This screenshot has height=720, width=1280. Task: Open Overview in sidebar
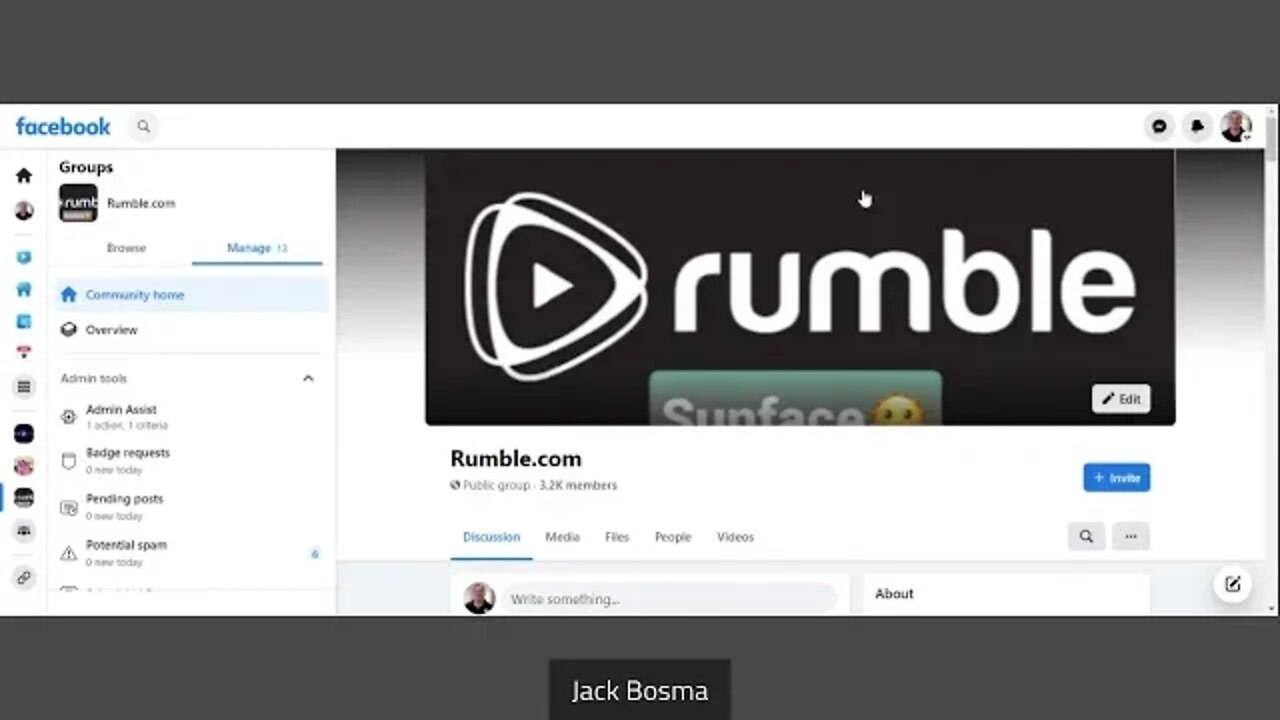191,330
